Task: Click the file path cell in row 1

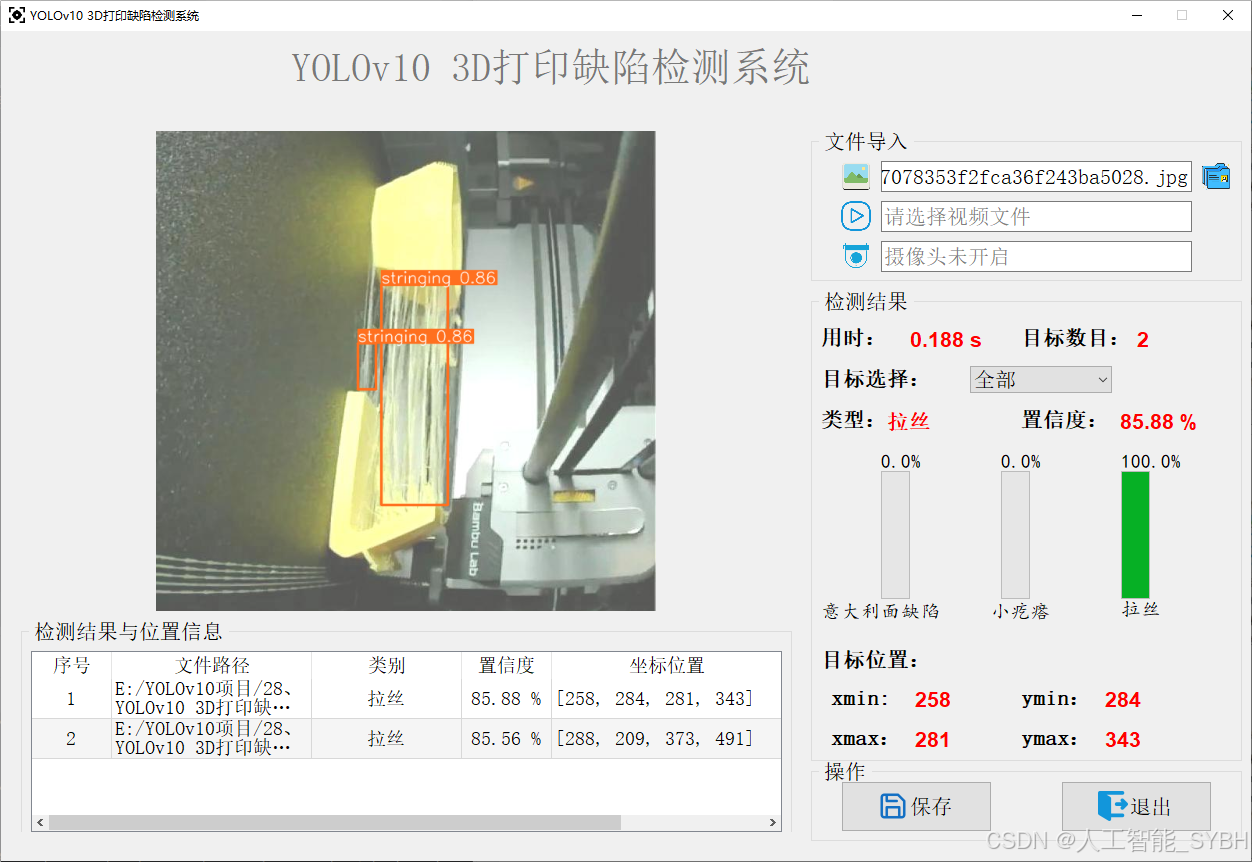Action: (x=212, y=698)
